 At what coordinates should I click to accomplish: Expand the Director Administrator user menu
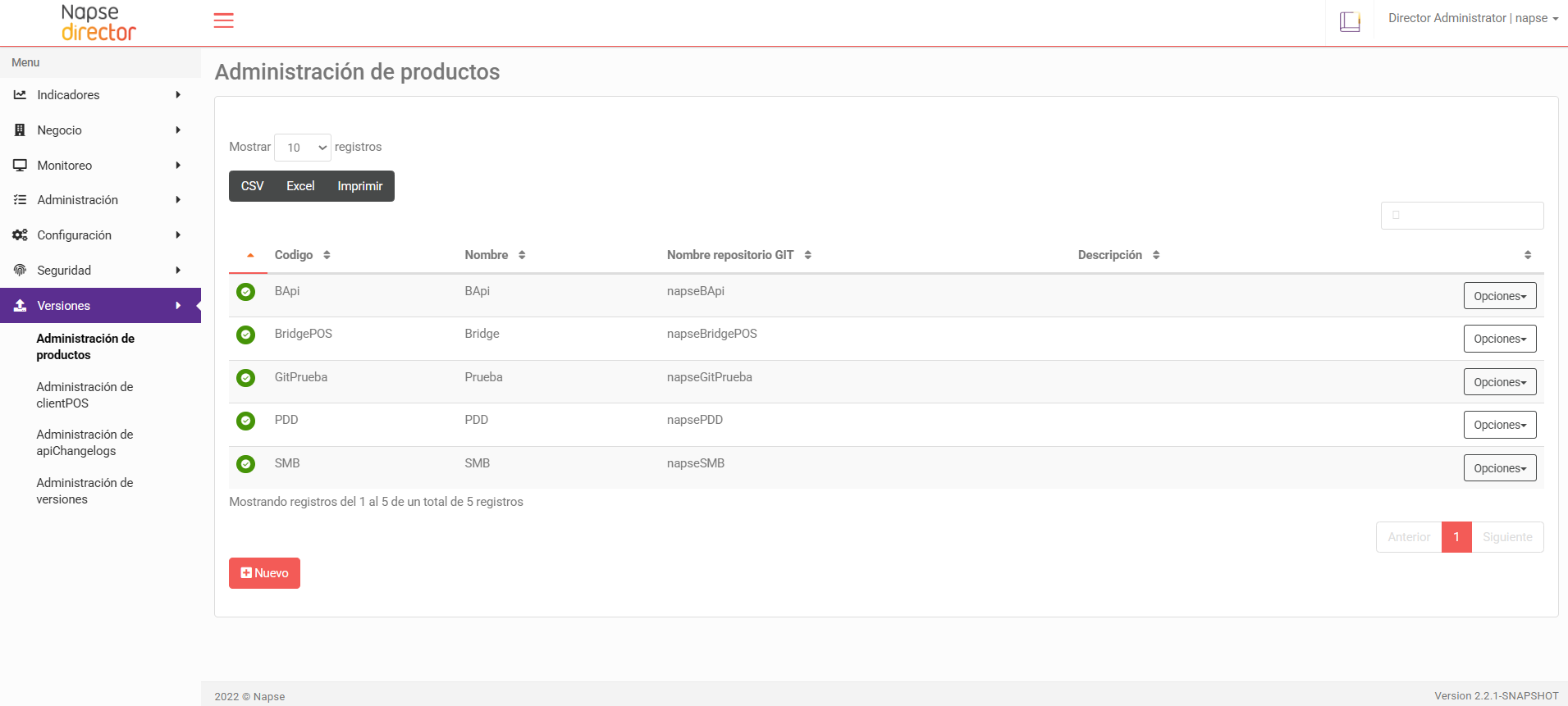[x=1473, y=18]
